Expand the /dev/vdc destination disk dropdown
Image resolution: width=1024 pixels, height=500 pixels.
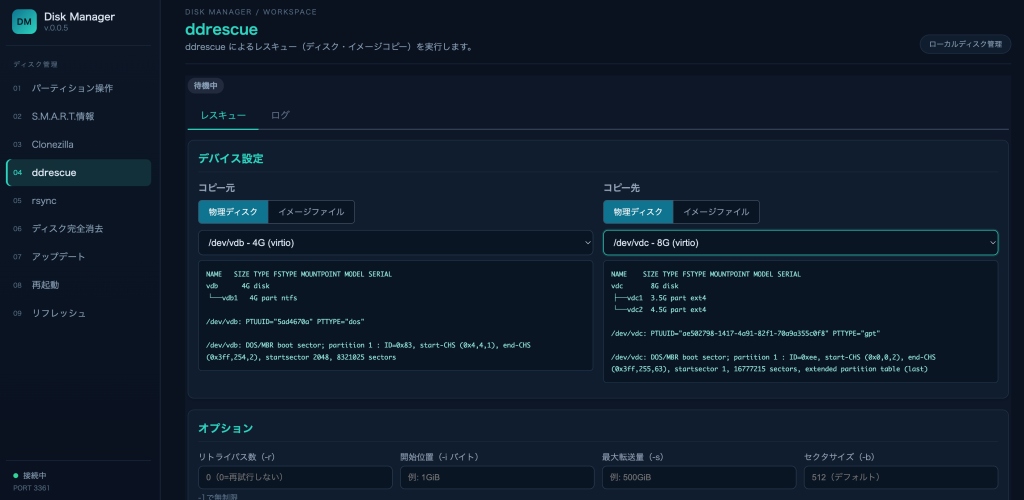point(801,243)
